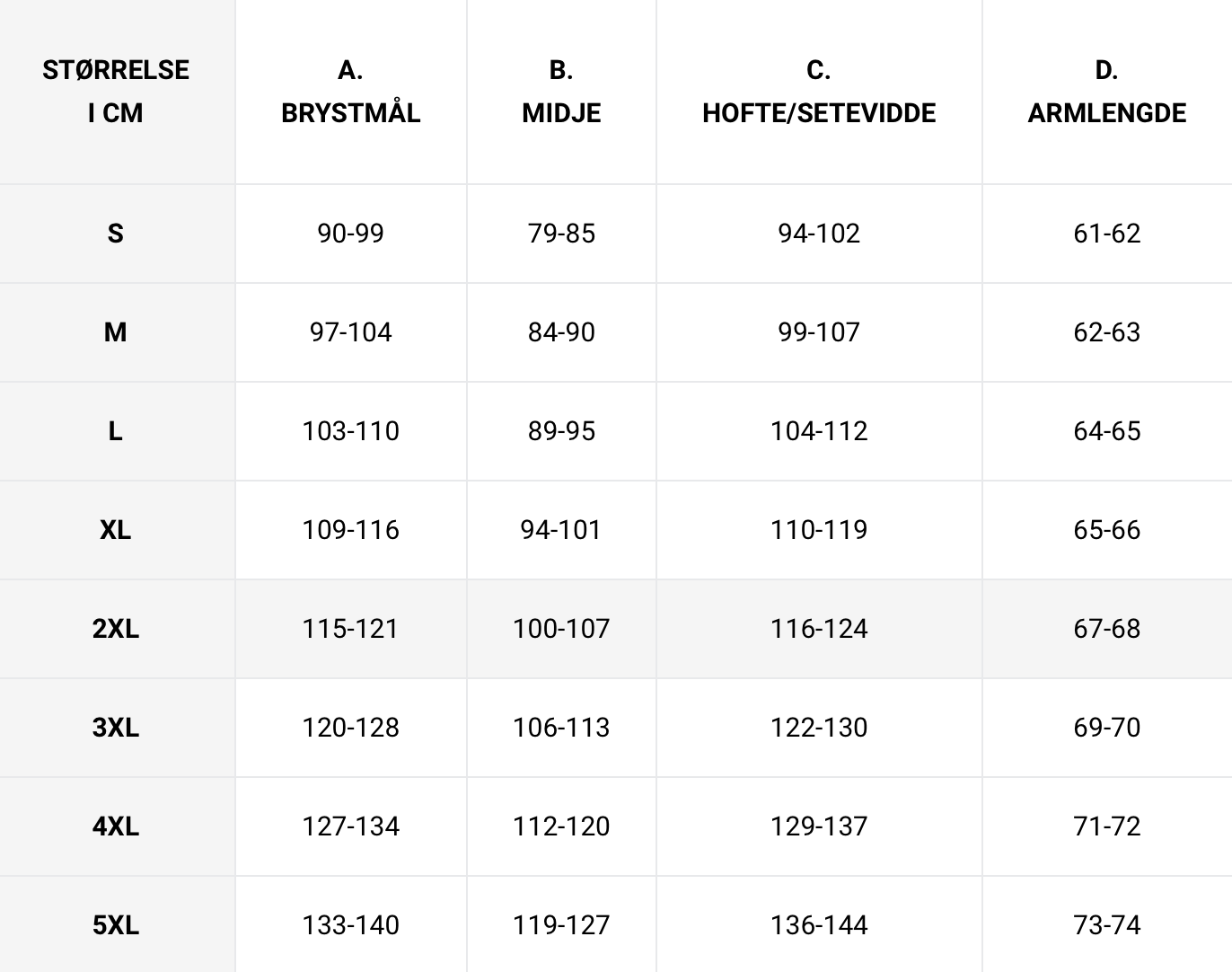This screenshot has height=972, width=1232.
Task: Select the B. MIDJE column header
Action: pos(561,92)
